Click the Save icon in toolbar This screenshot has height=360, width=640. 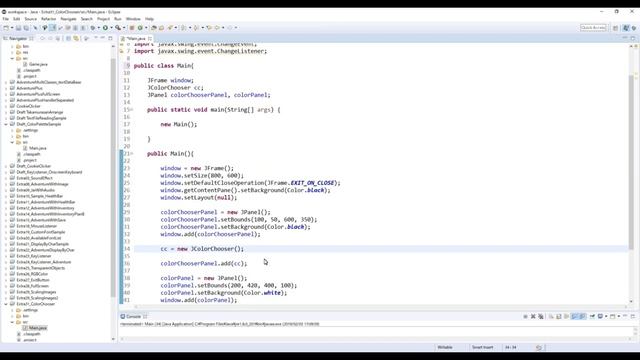pos(18,28)
